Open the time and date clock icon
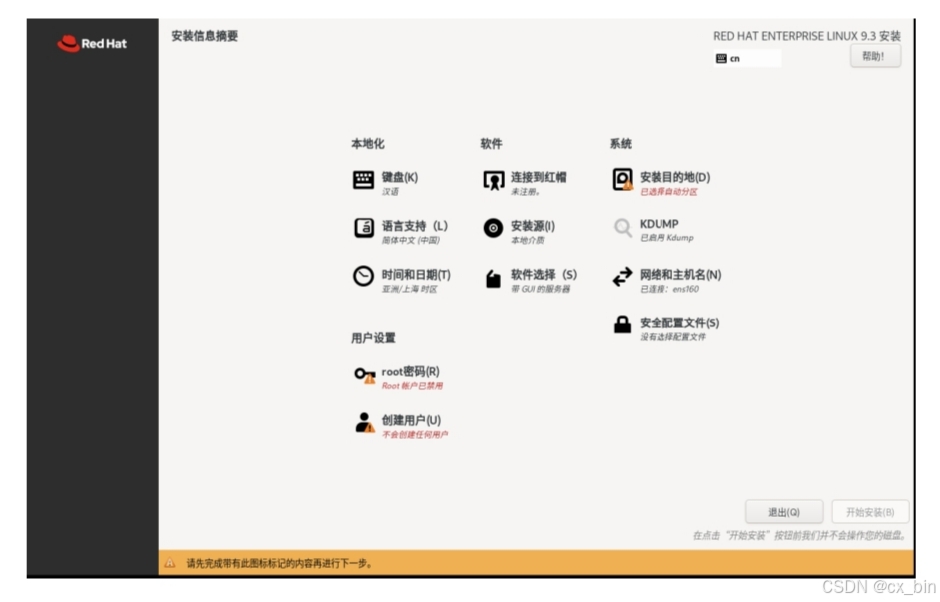 pos(363,276)
